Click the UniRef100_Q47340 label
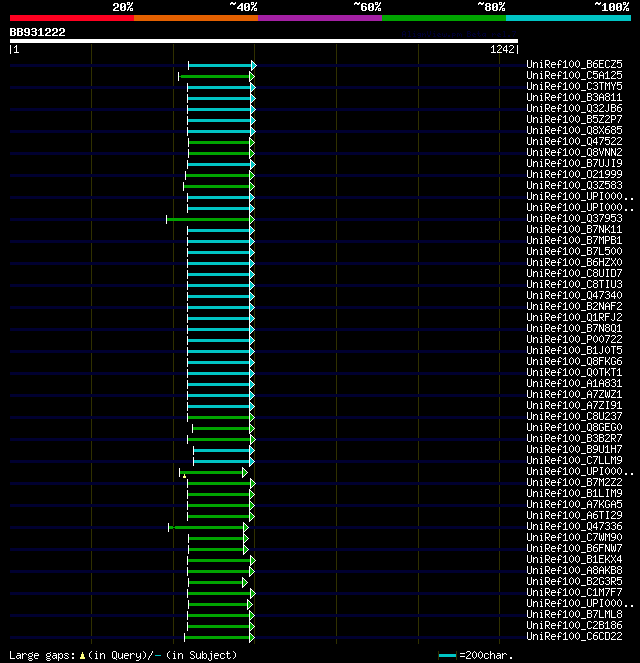The image size is (640, 663). 574,295
